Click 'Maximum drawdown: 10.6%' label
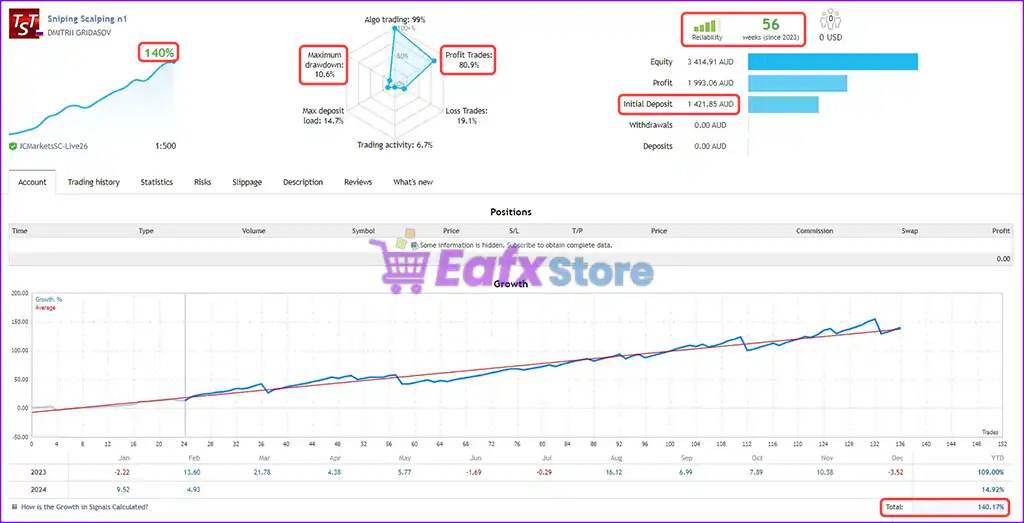The image size is (1024, 523). [323, 65]
